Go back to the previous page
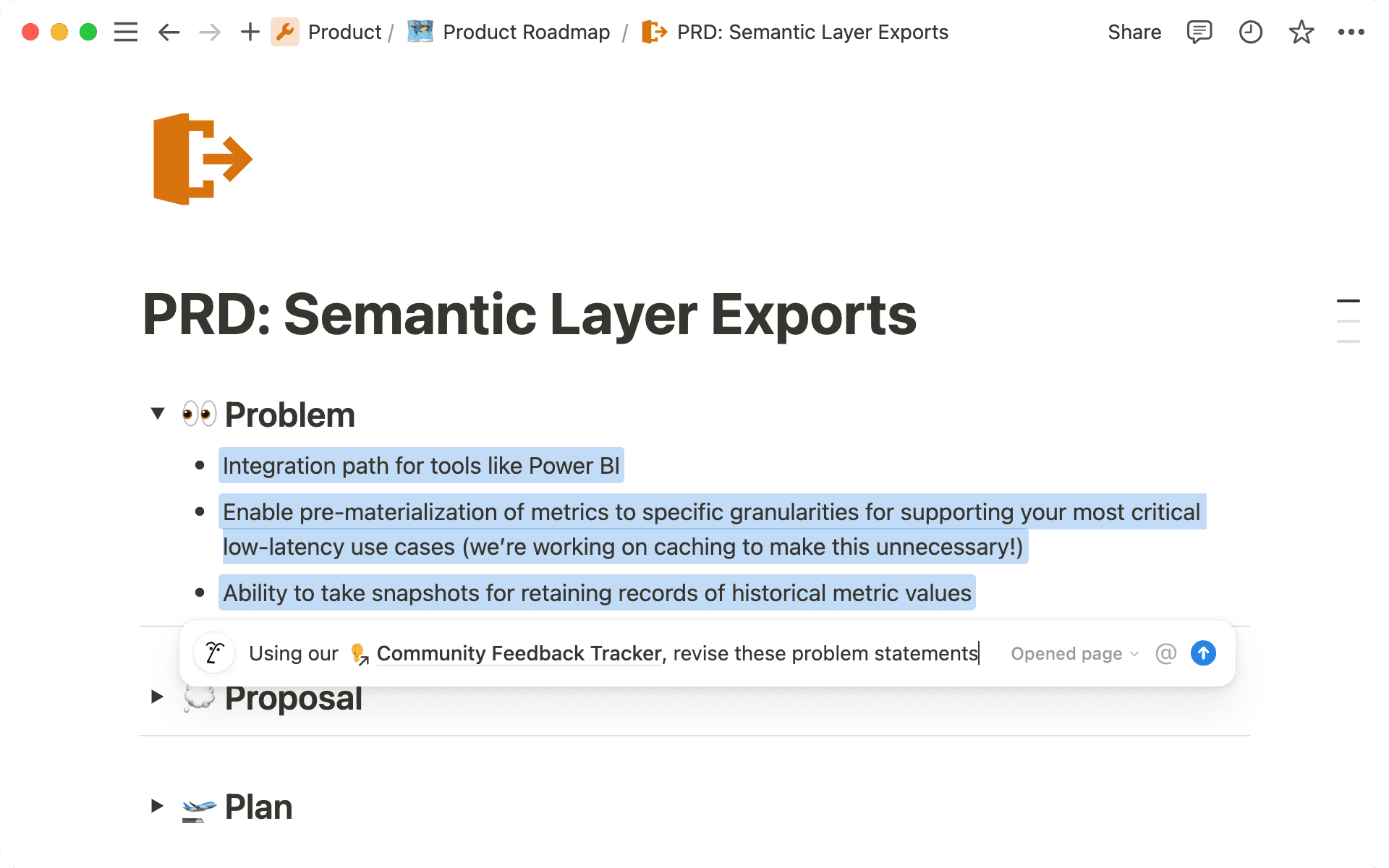The image size is (1389, 868). (169, 33)
